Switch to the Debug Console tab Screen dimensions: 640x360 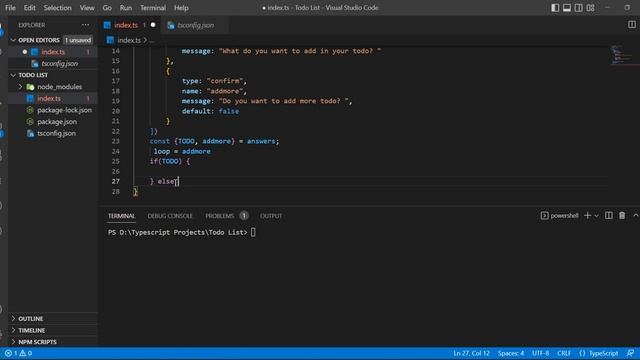[x=170, y=216]
